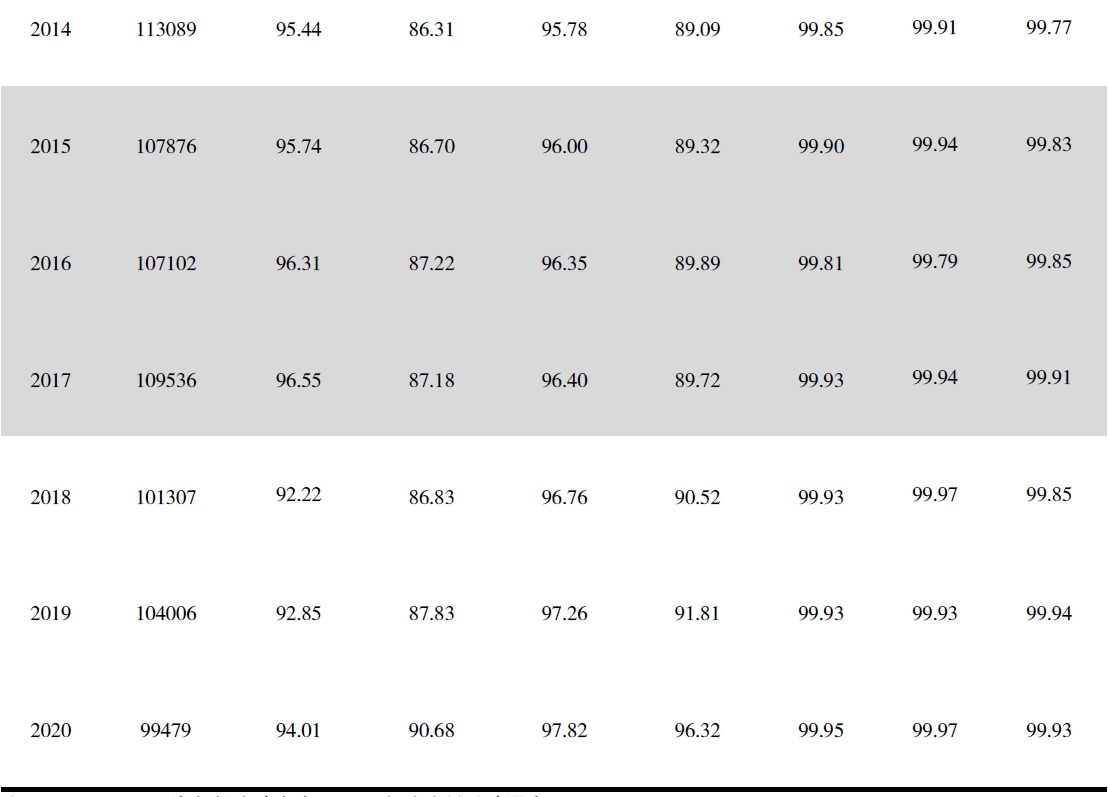Select the value 113089 in the table
The width and height of the screenshot is (1108, 797).
[x=167, y=30]
